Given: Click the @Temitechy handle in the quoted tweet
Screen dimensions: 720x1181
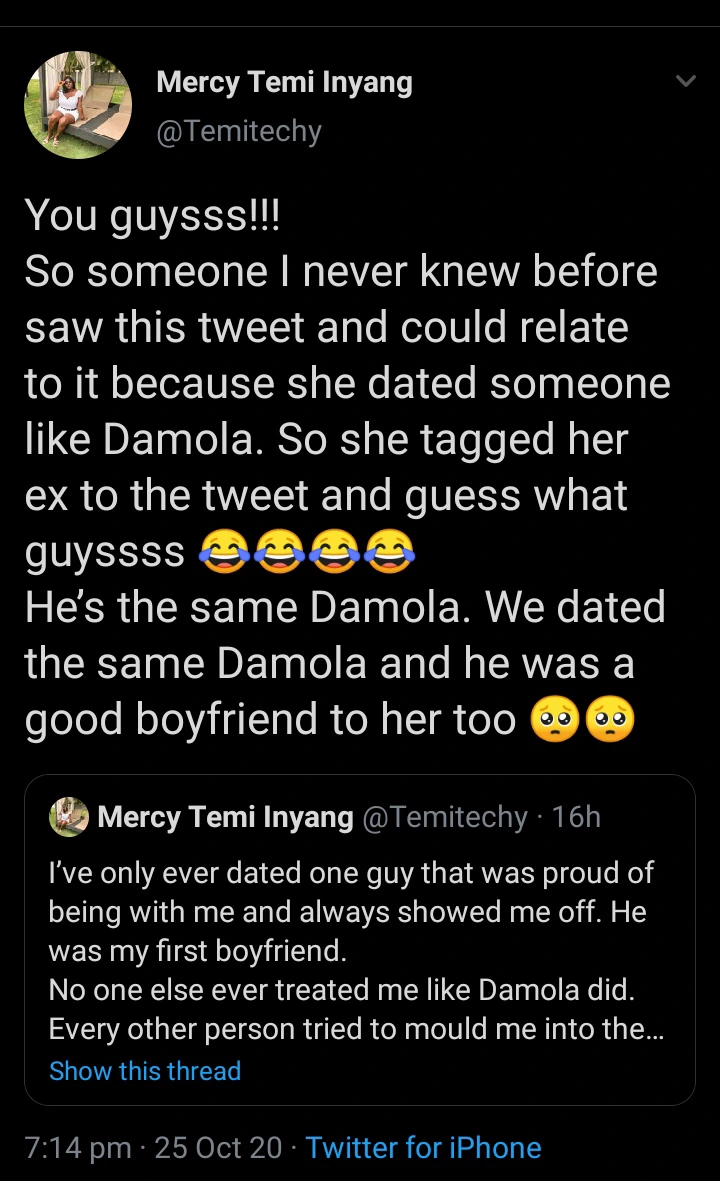Looking at the screenshot, I should 444,817.
